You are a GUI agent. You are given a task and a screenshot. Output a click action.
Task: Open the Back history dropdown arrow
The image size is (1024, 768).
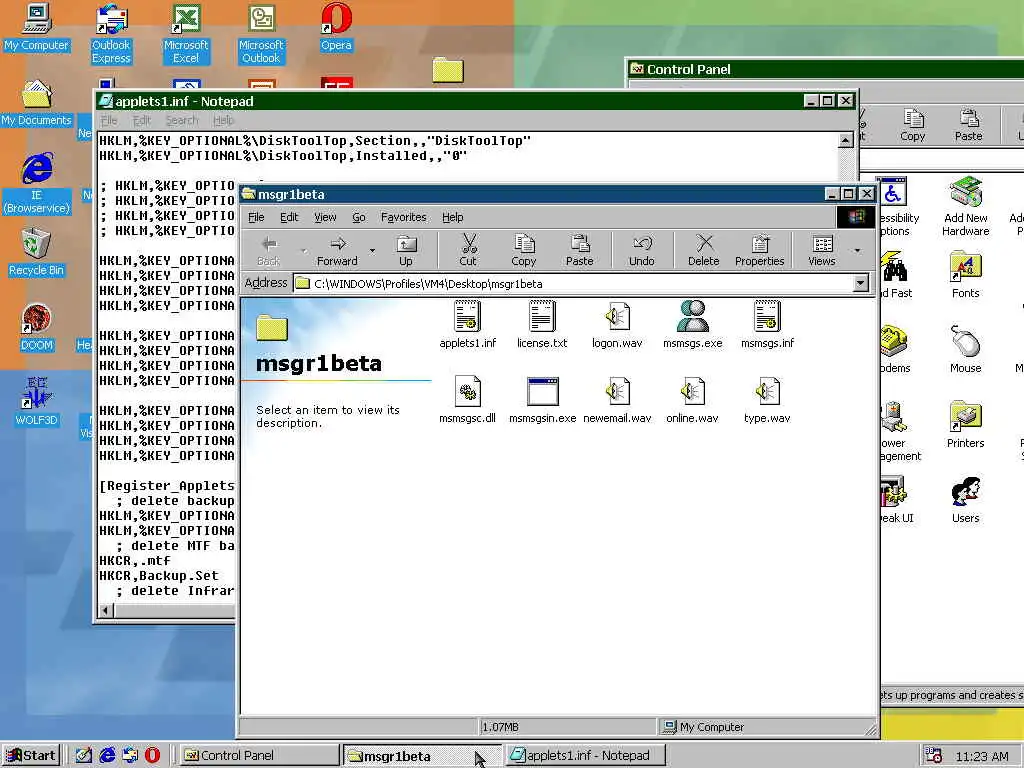304,251
